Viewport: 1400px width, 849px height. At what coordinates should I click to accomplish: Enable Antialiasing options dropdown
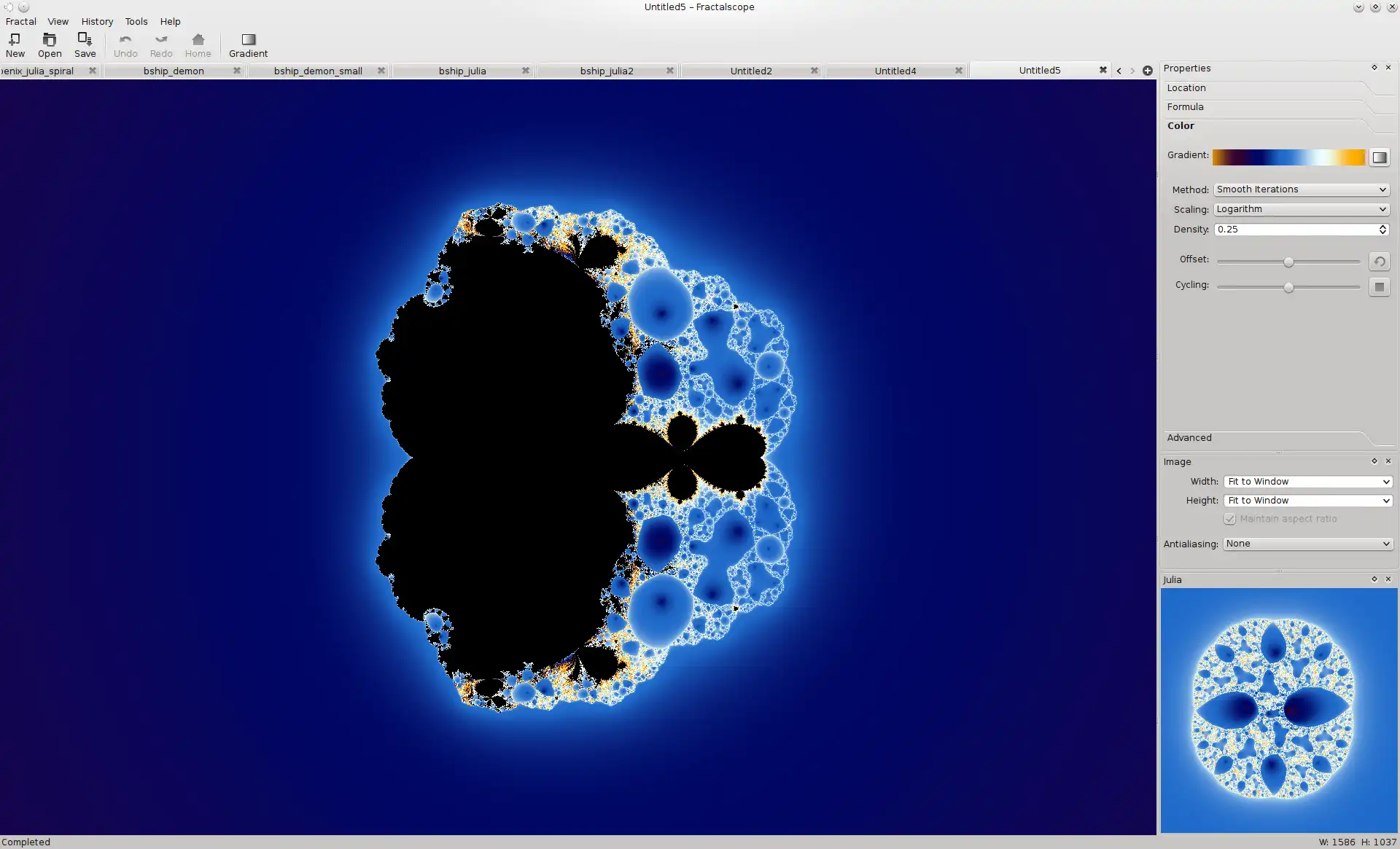point(1306,543)
